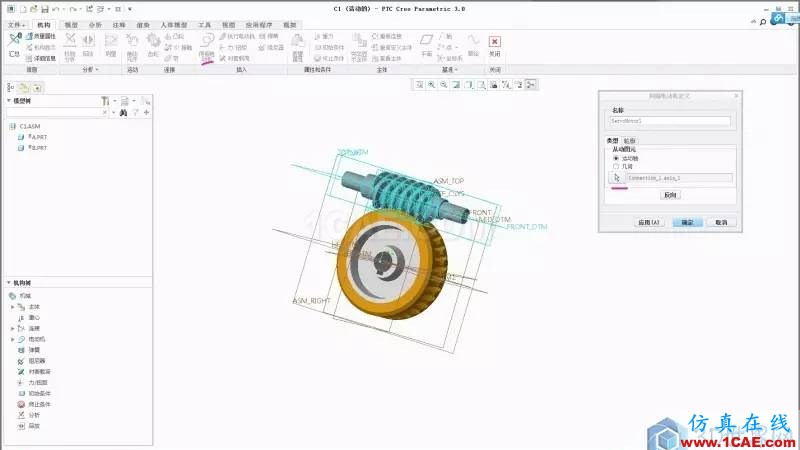This screenshot has width=800, height=450.
Task: Expand the 电动机 node in mechanism tree
Action: [x=13, y=339]
